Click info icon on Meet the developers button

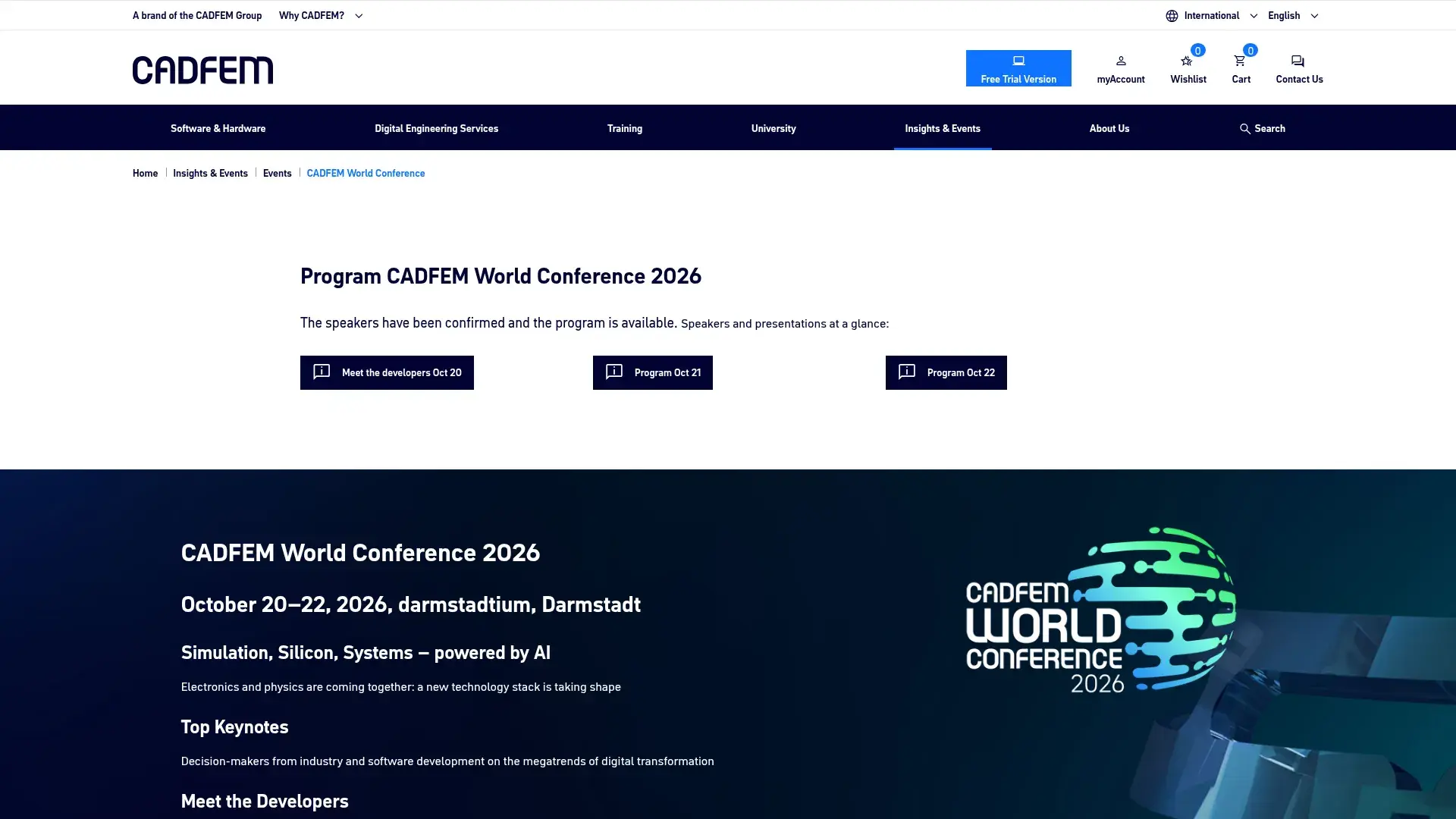322,372
